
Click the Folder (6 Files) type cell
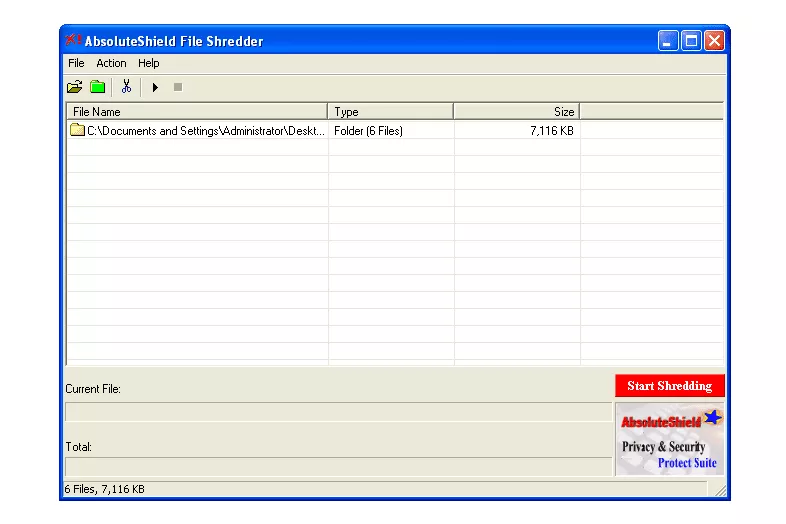pyautogui.click(x=368, y=131)
